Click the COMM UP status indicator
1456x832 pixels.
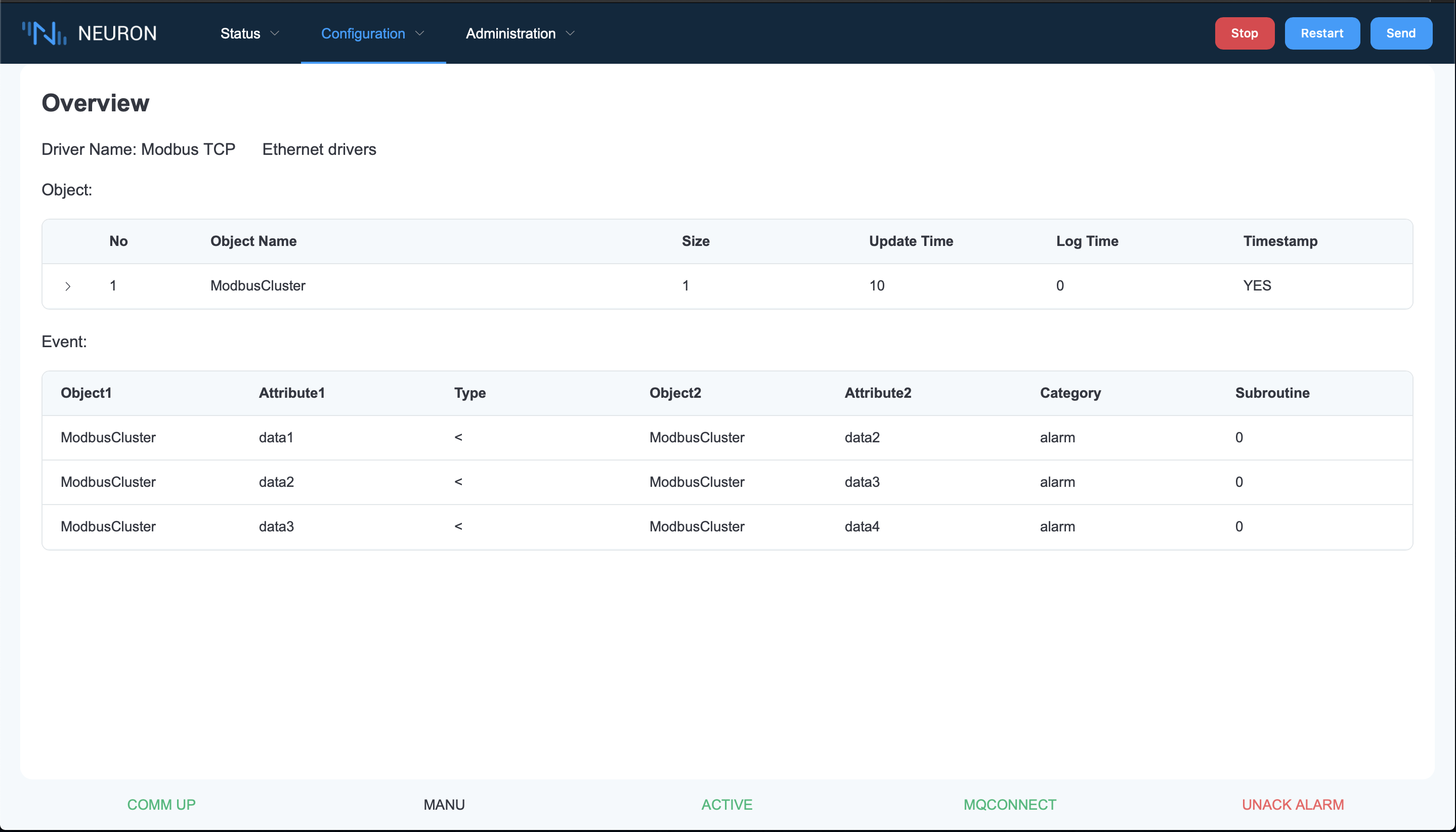coord(161,805)
